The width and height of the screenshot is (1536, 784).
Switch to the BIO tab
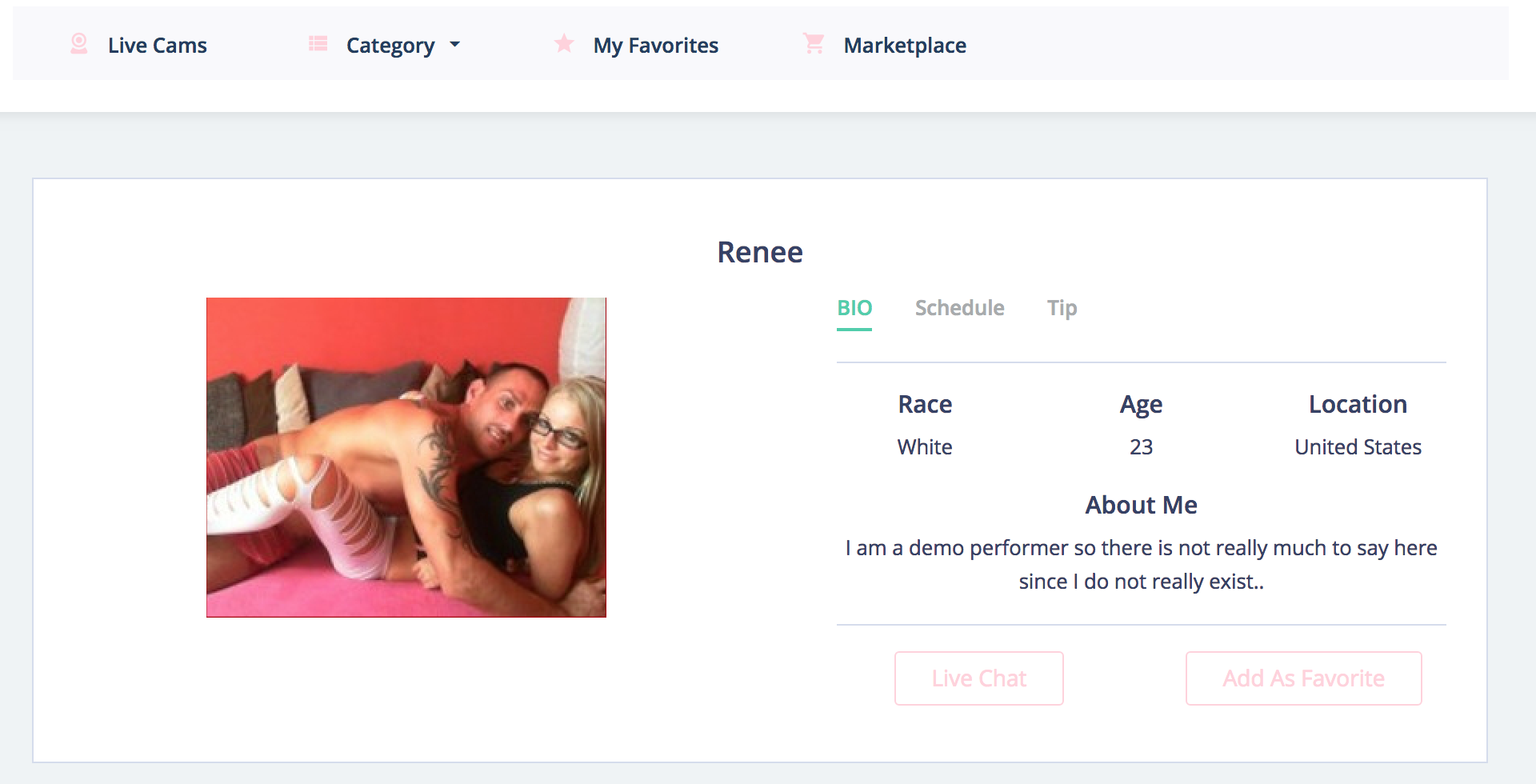[854, 308]
